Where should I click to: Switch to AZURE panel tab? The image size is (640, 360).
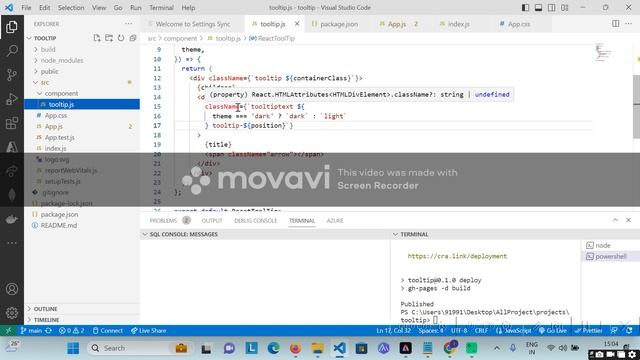pyautogui.click(x=335, y=220)
